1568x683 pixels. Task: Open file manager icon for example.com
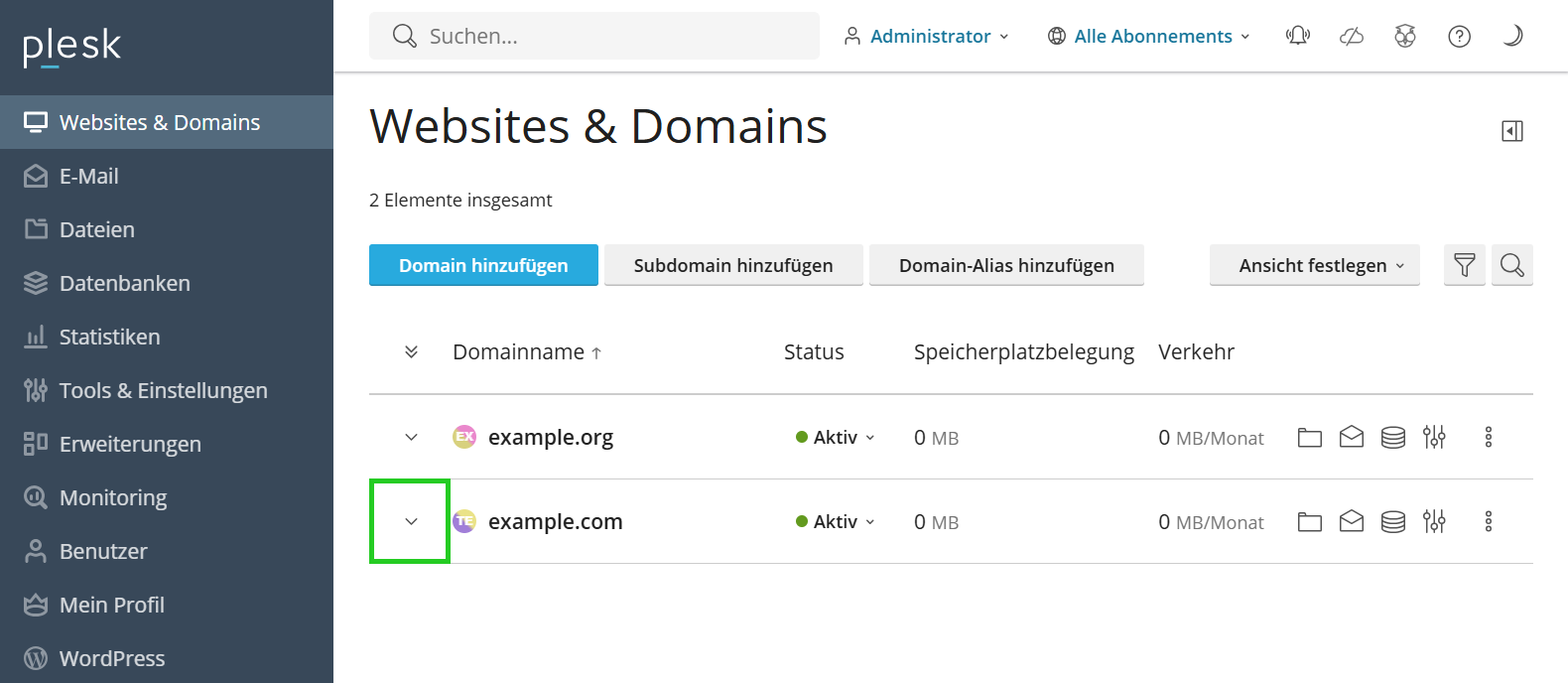[1310, 522]
